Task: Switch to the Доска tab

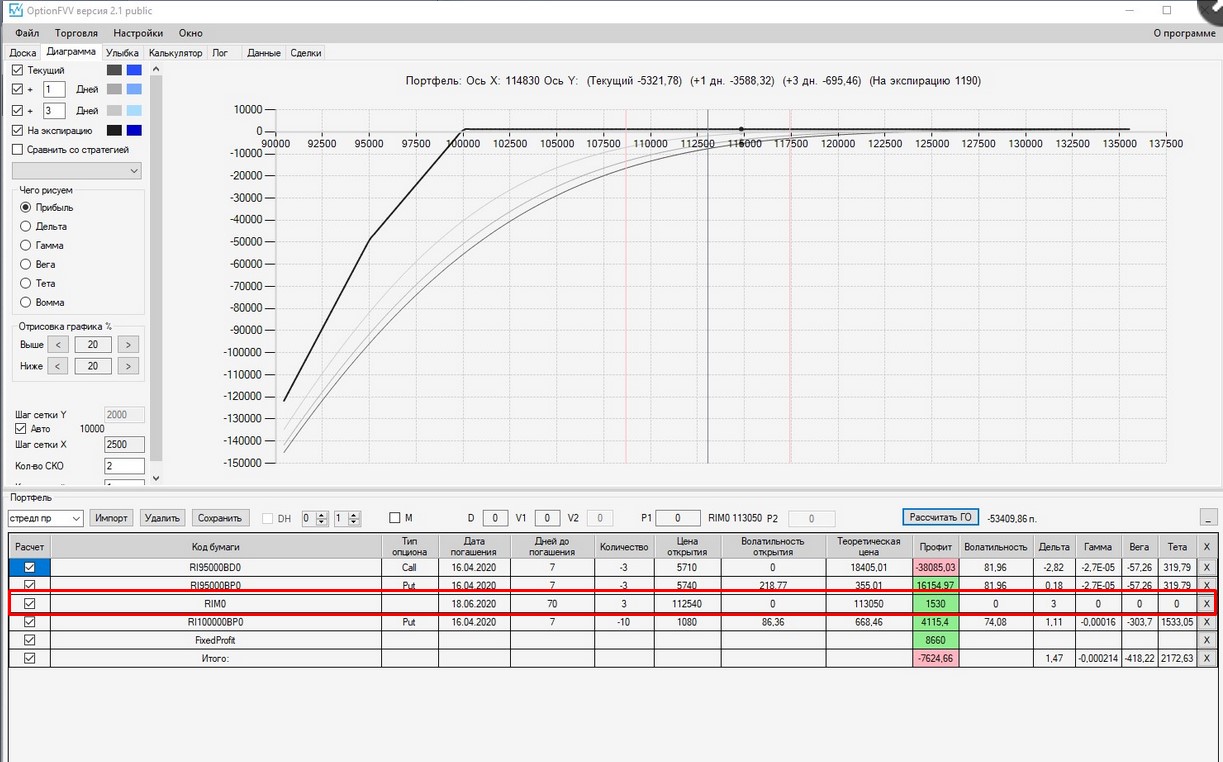Action: [22, 53]
